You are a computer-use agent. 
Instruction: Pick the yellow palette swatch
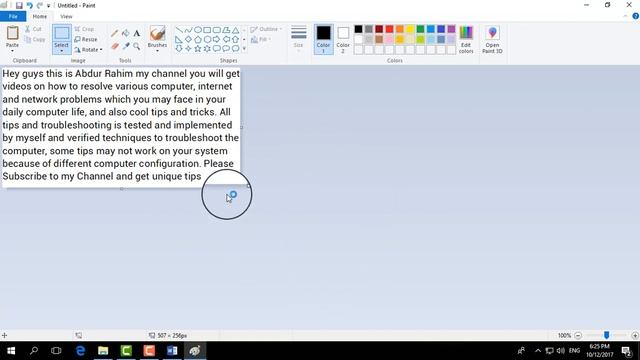coord(410,29)
